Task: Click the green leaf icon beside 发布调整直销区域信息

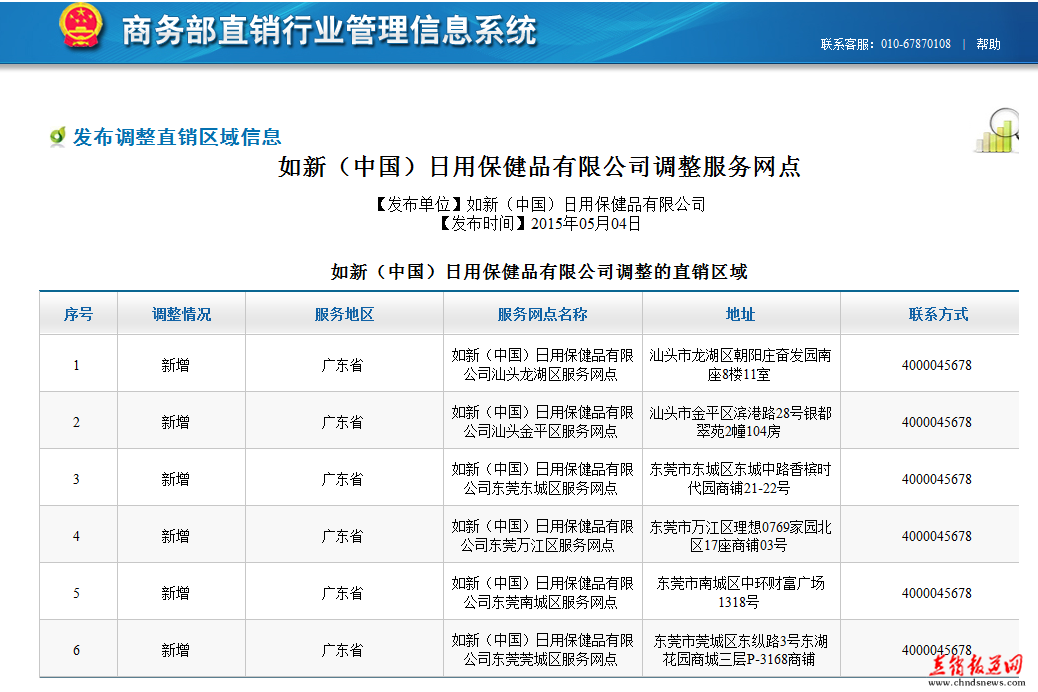Action: click(58, 137)
